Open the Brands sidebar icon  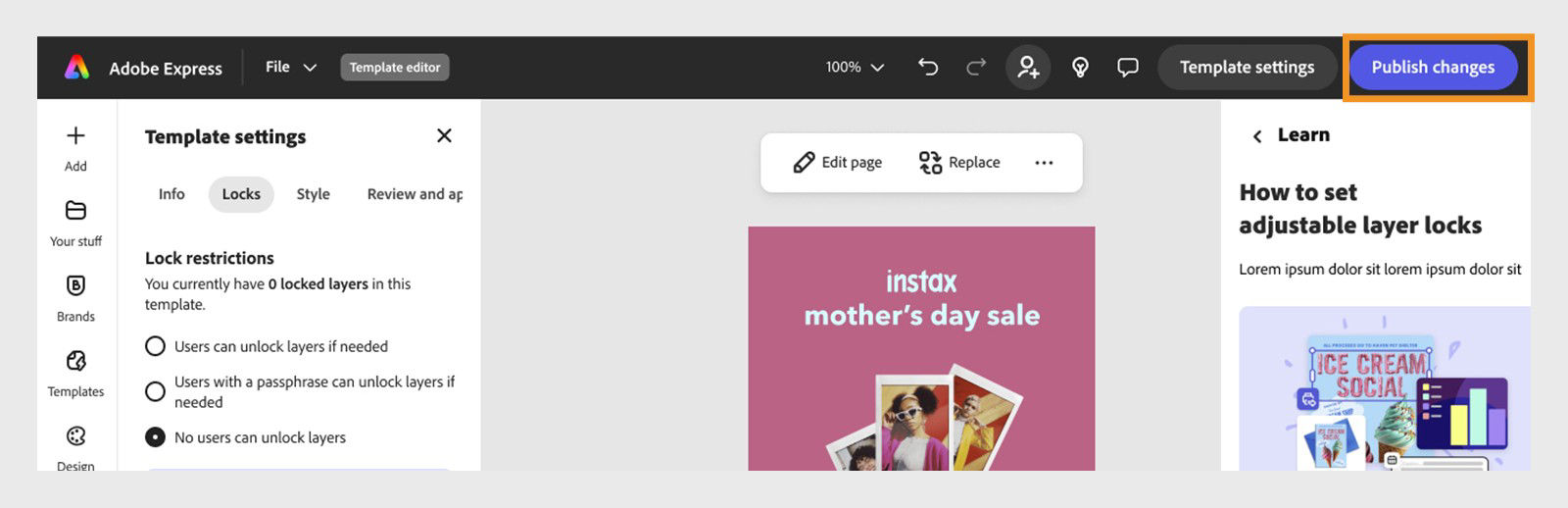point(75,285)
